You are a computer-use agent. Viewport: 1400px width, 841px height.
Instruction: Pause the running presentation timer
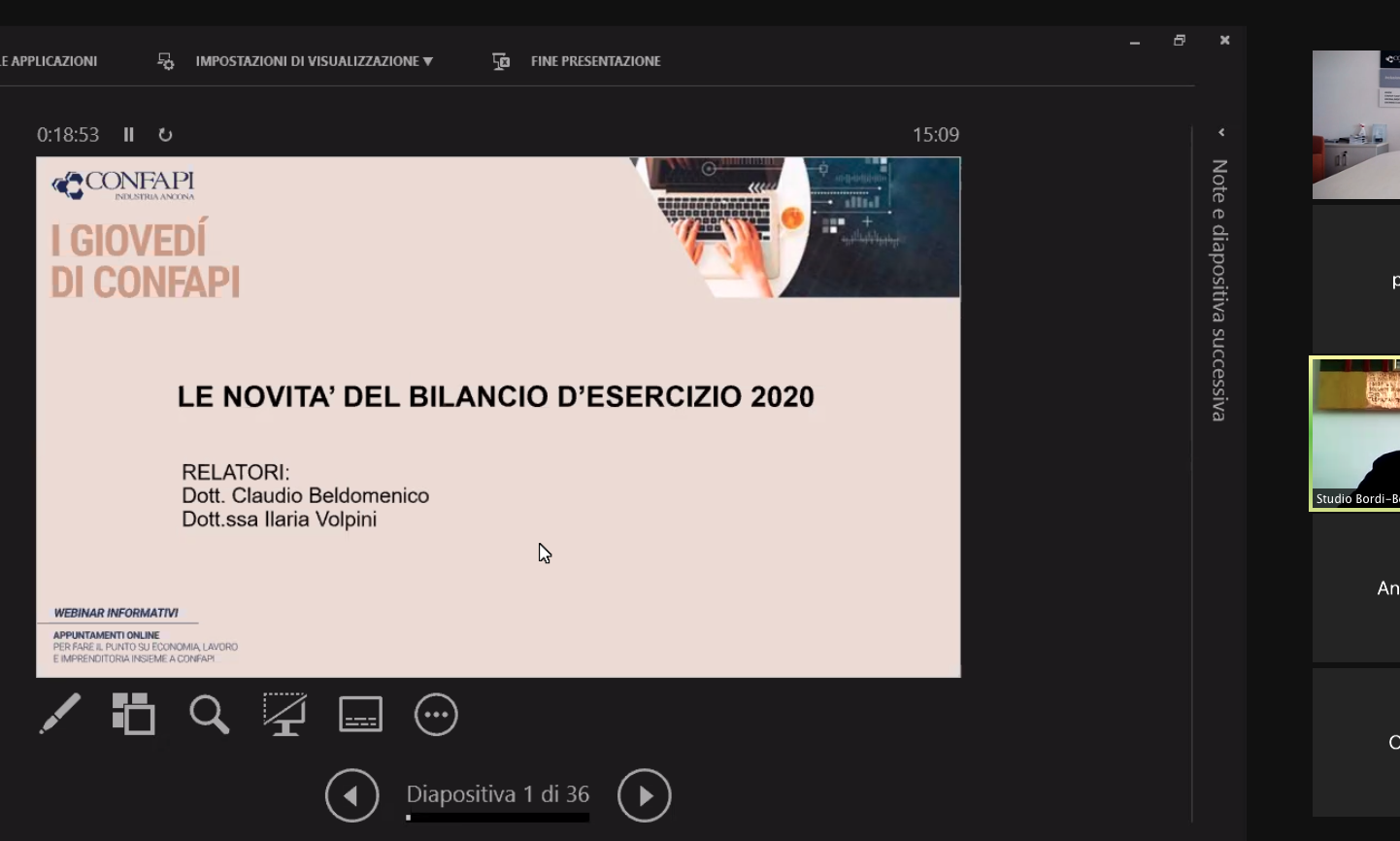pos(128,135)
